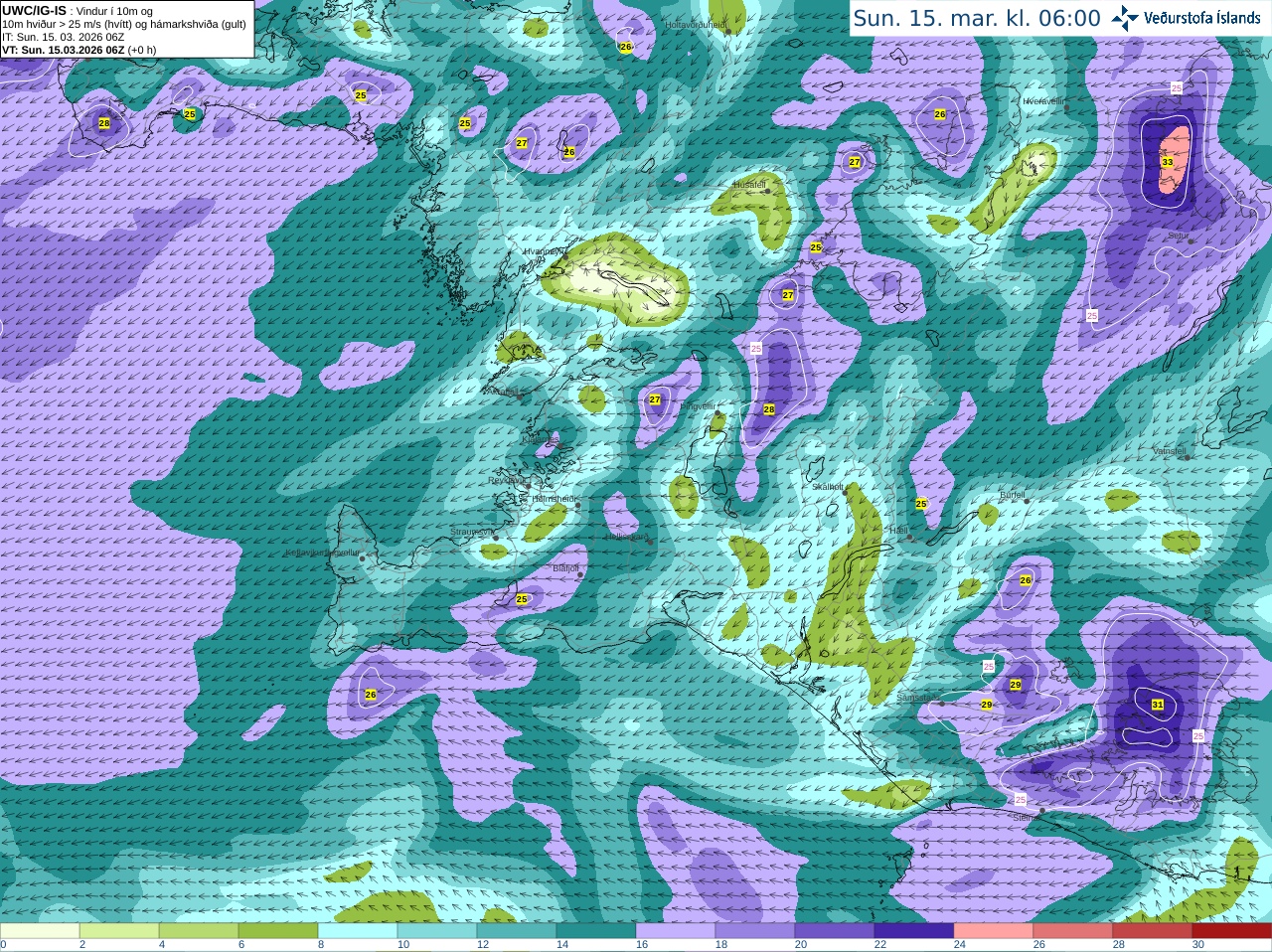Pick the 0–2 m/s legend swatch
Viewport: 1272px width, 952px height.
click(x=40, y=931)
